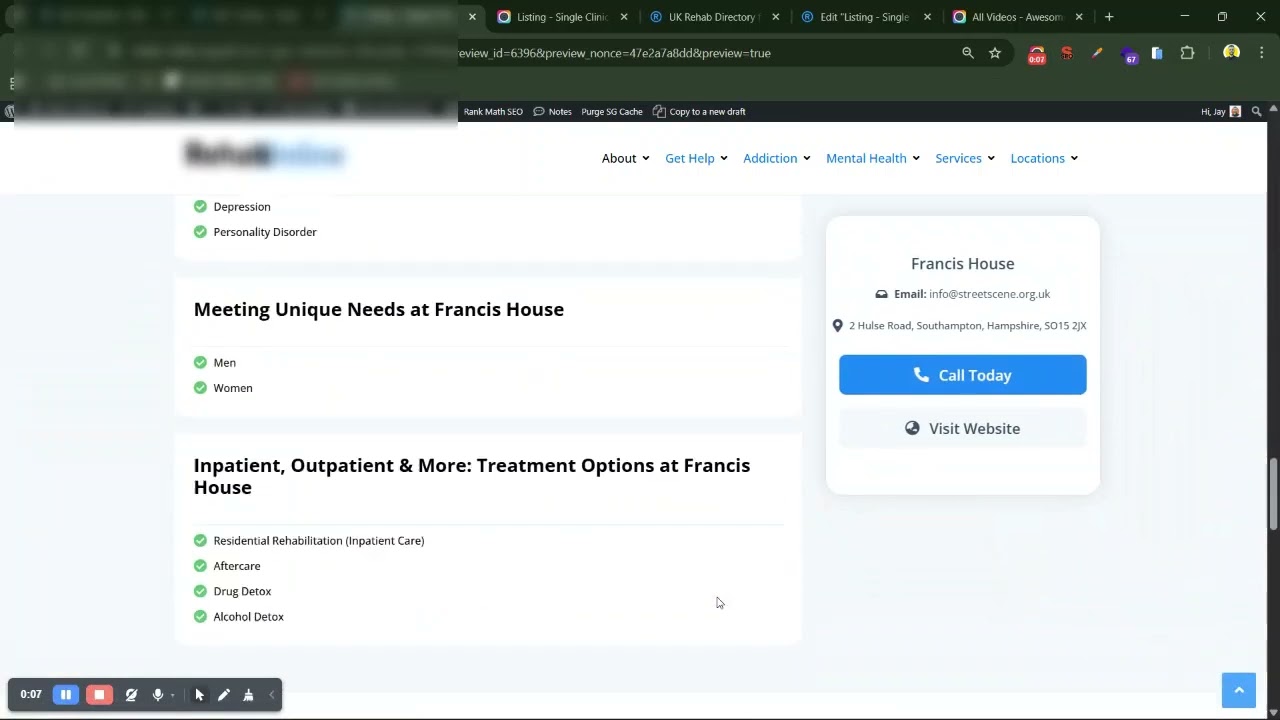Click the green check next to Alcohol Detox
Screen dimensions: 1280x720
coord(200,617)
